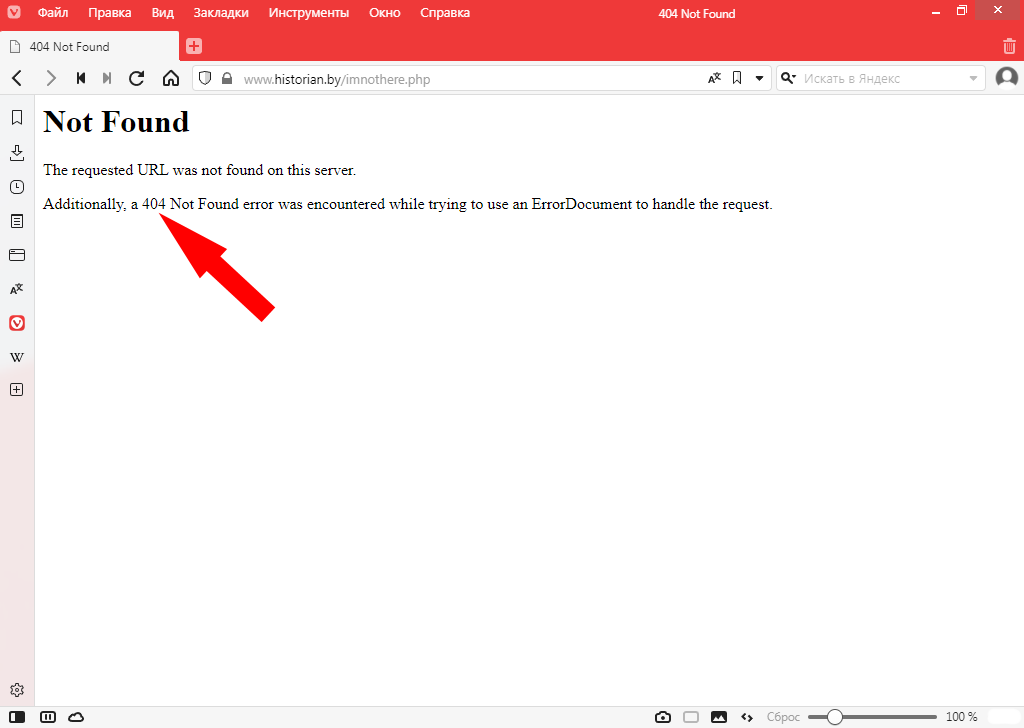Toggle images display in status bar

tap(718, 717)
